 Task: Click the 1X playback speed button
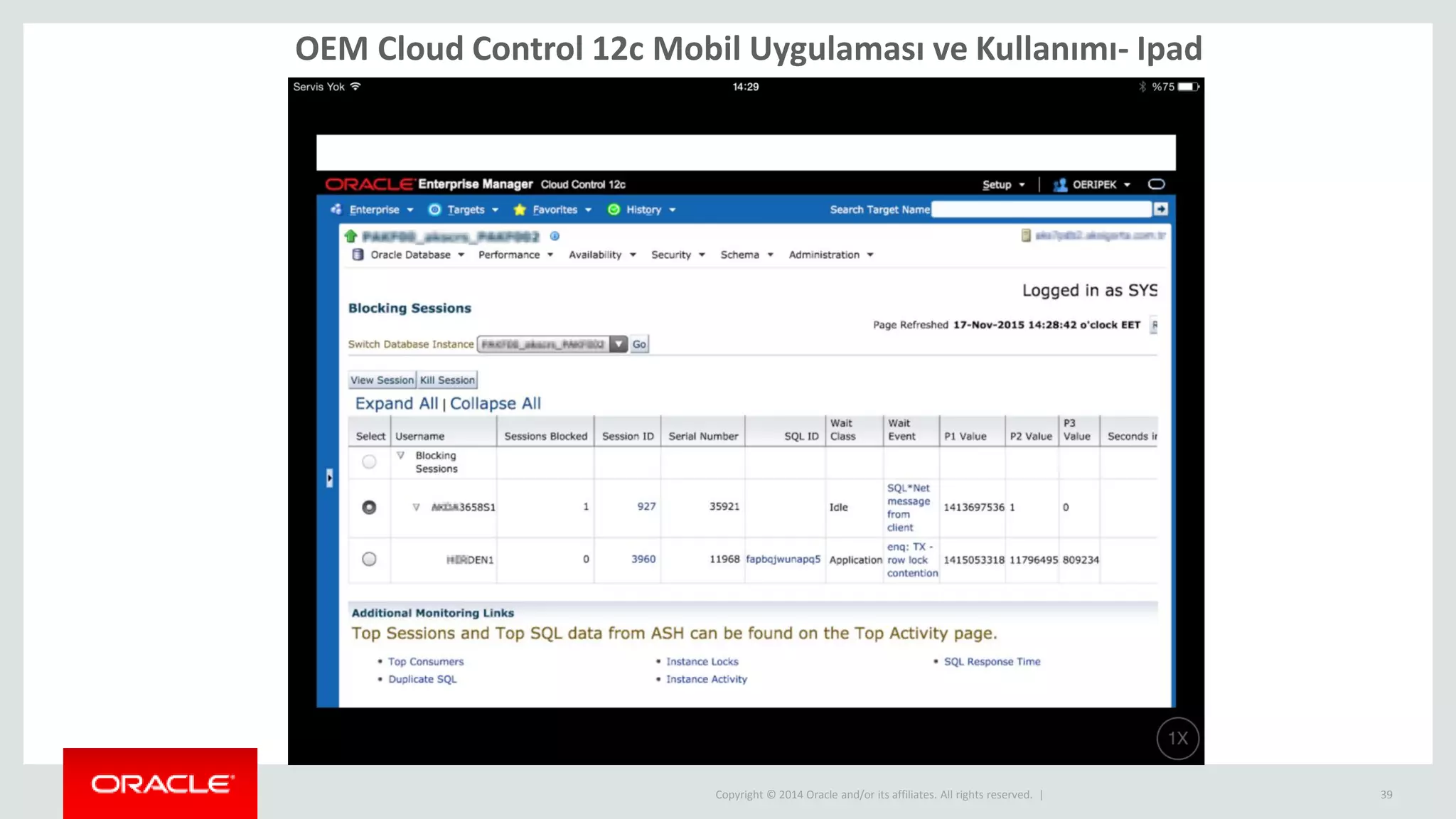(x=1177, y=739)
